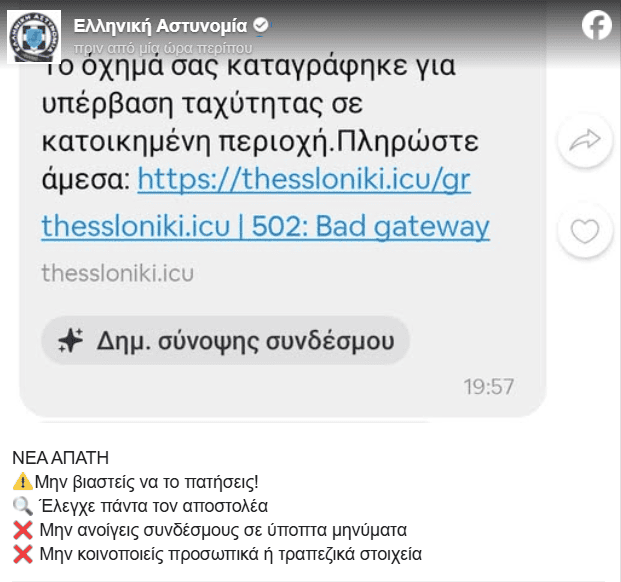
Task: Like the post with heart icon
Action: point(585,231)
